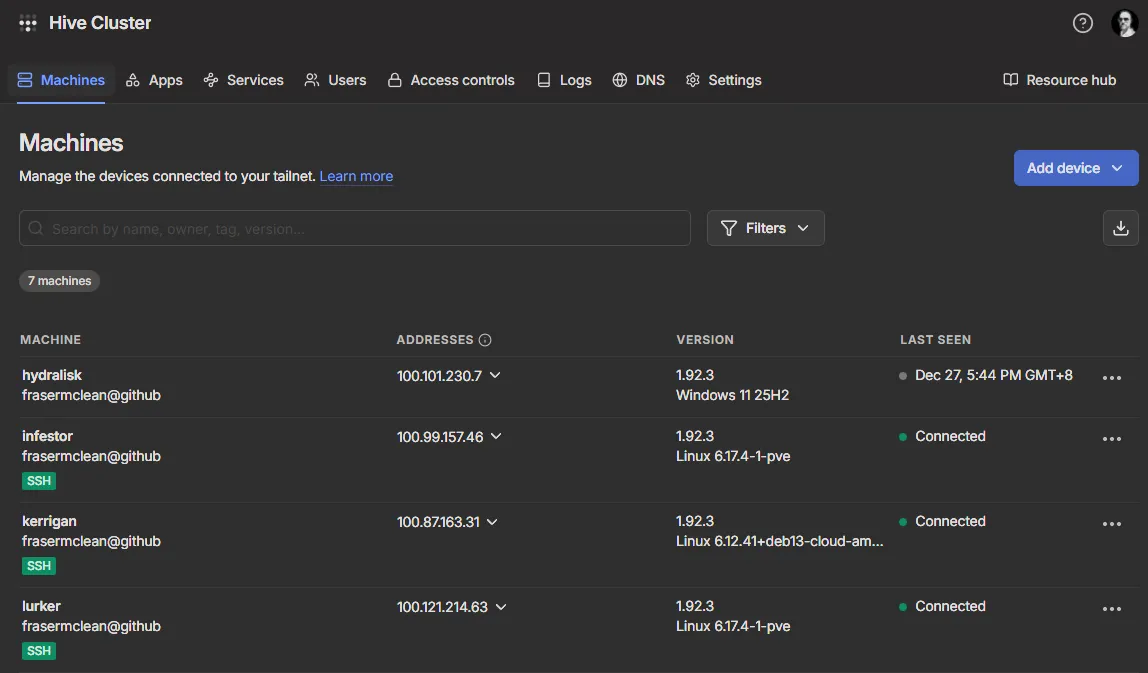
Task: Go to the DNS tab
Action: click(639, 80)
